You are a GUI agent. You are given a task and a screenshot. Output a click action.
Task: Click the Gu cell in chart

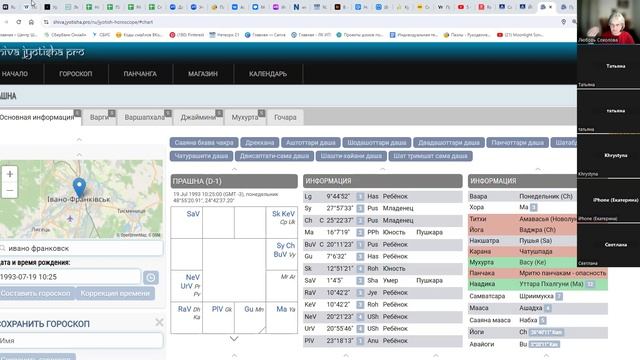250,318
